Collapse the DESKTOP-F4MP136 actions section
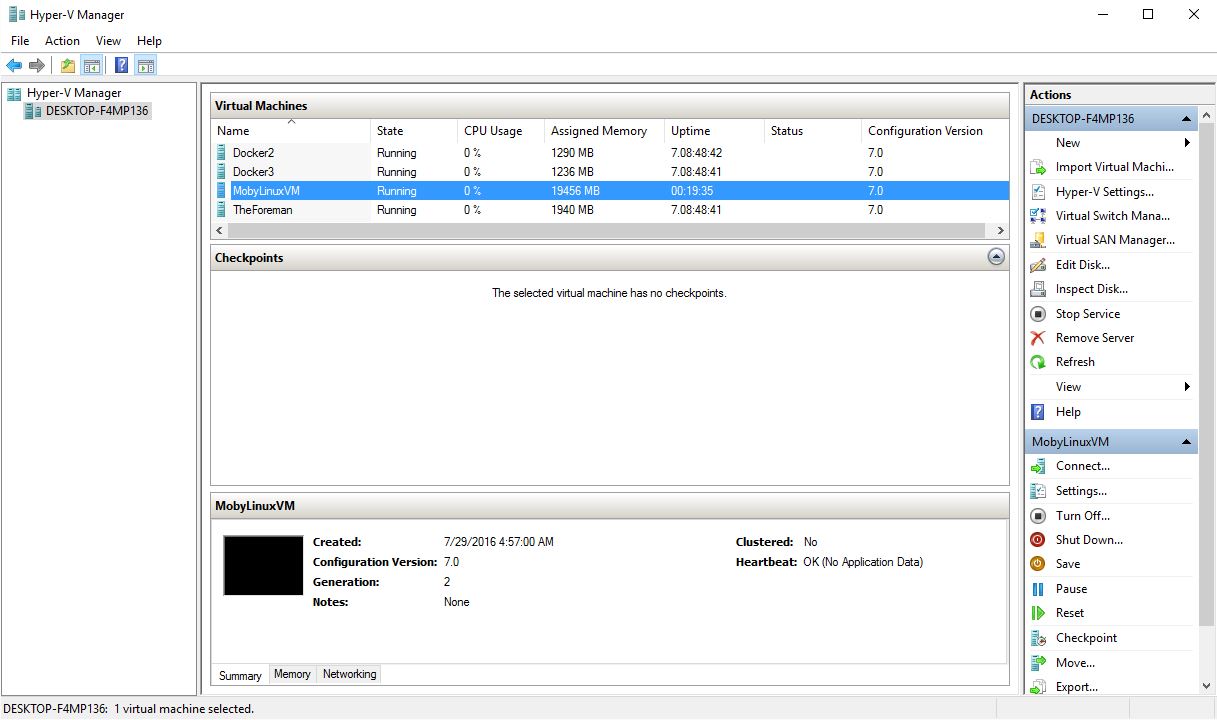The image size is (1217, 720). click(x=1186, y=119)
